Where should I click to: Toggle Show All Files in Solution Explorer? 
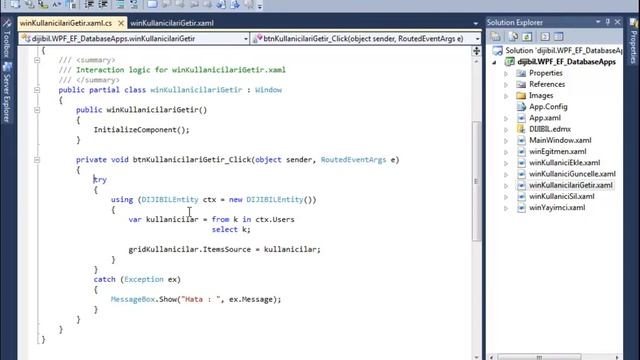tap(513, 37)
